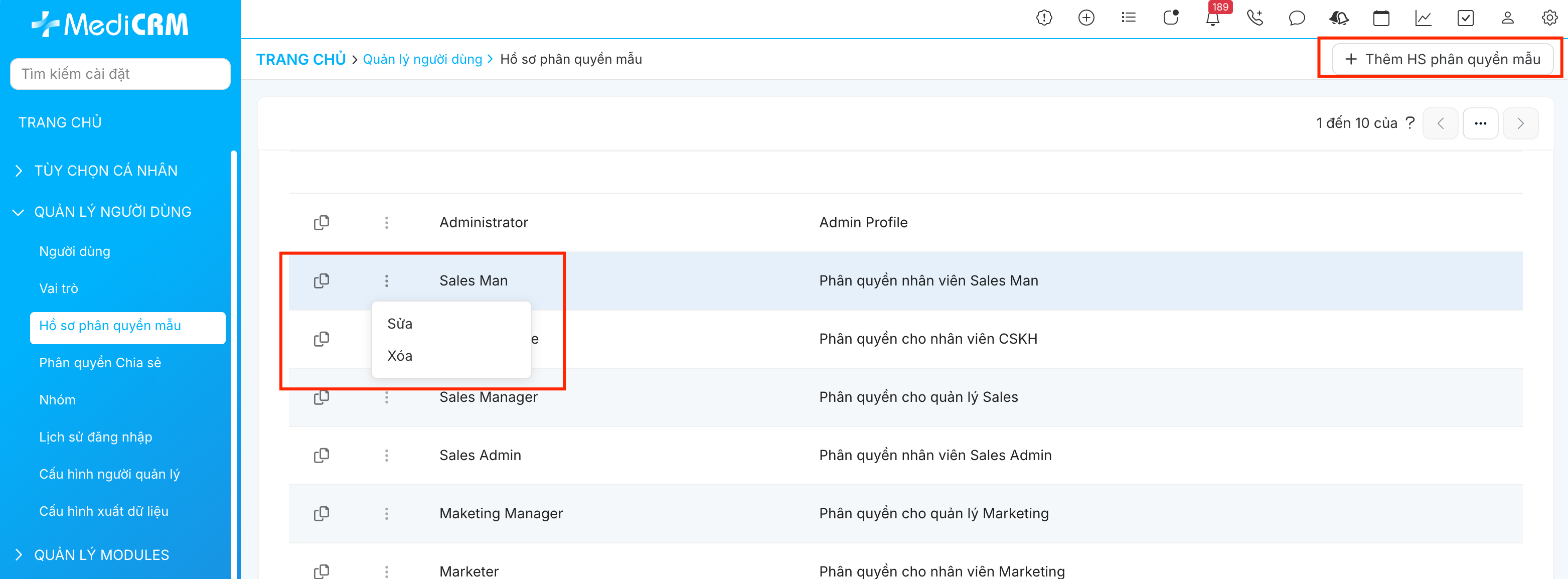
Task: Click the phone call icon
Action: tap(1255, 18)
